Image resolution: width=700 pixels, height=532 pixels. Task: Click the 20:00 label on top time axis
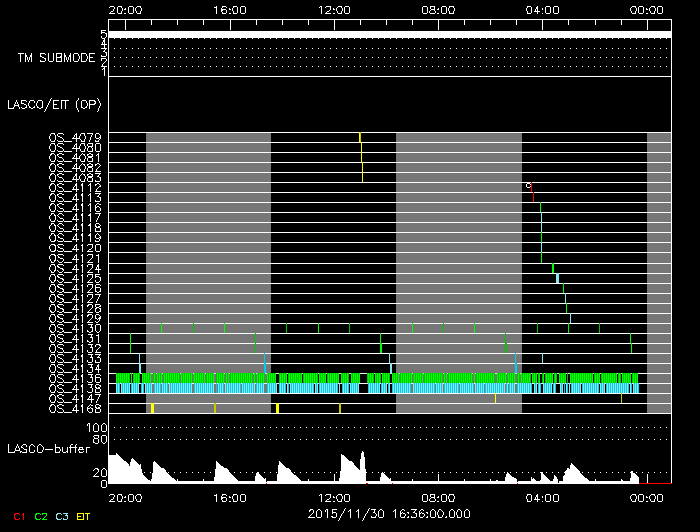125,9
